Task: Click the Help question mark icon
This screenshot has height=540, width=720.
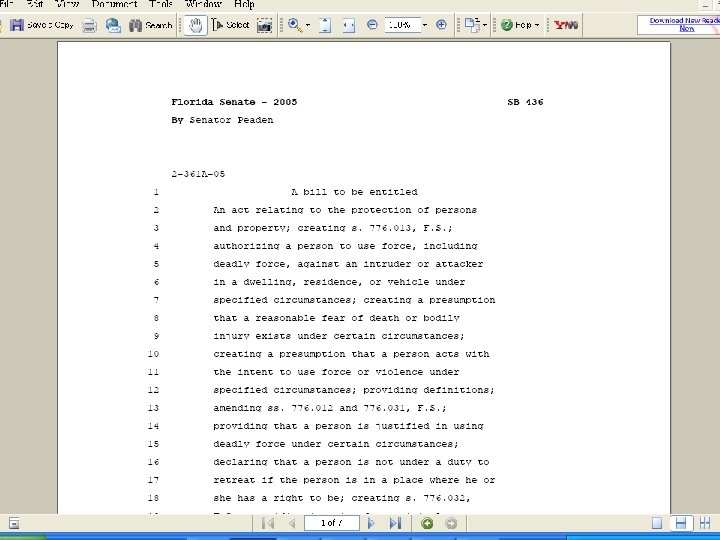Action: (x=507, y=25)
